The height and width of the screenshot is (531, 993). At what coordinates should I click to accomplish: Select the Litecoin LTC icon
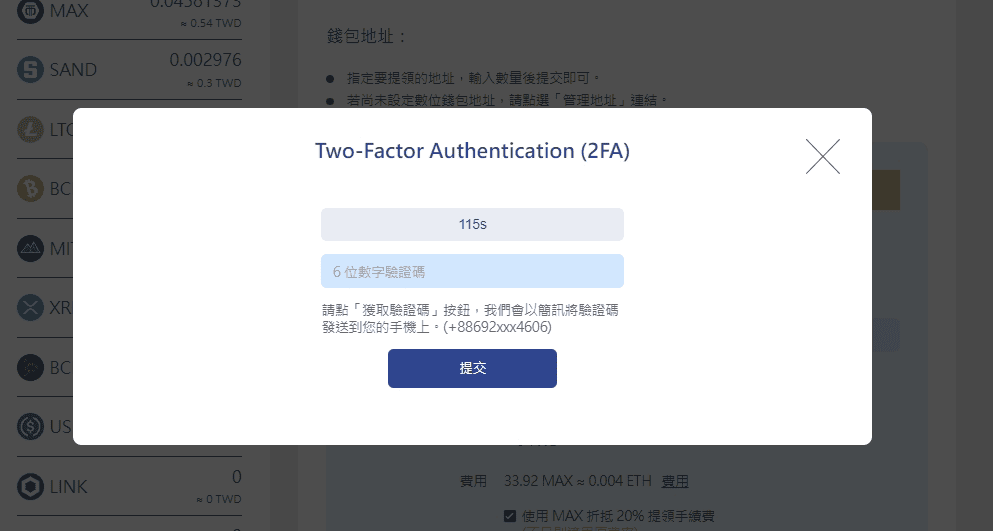(30, 129)
